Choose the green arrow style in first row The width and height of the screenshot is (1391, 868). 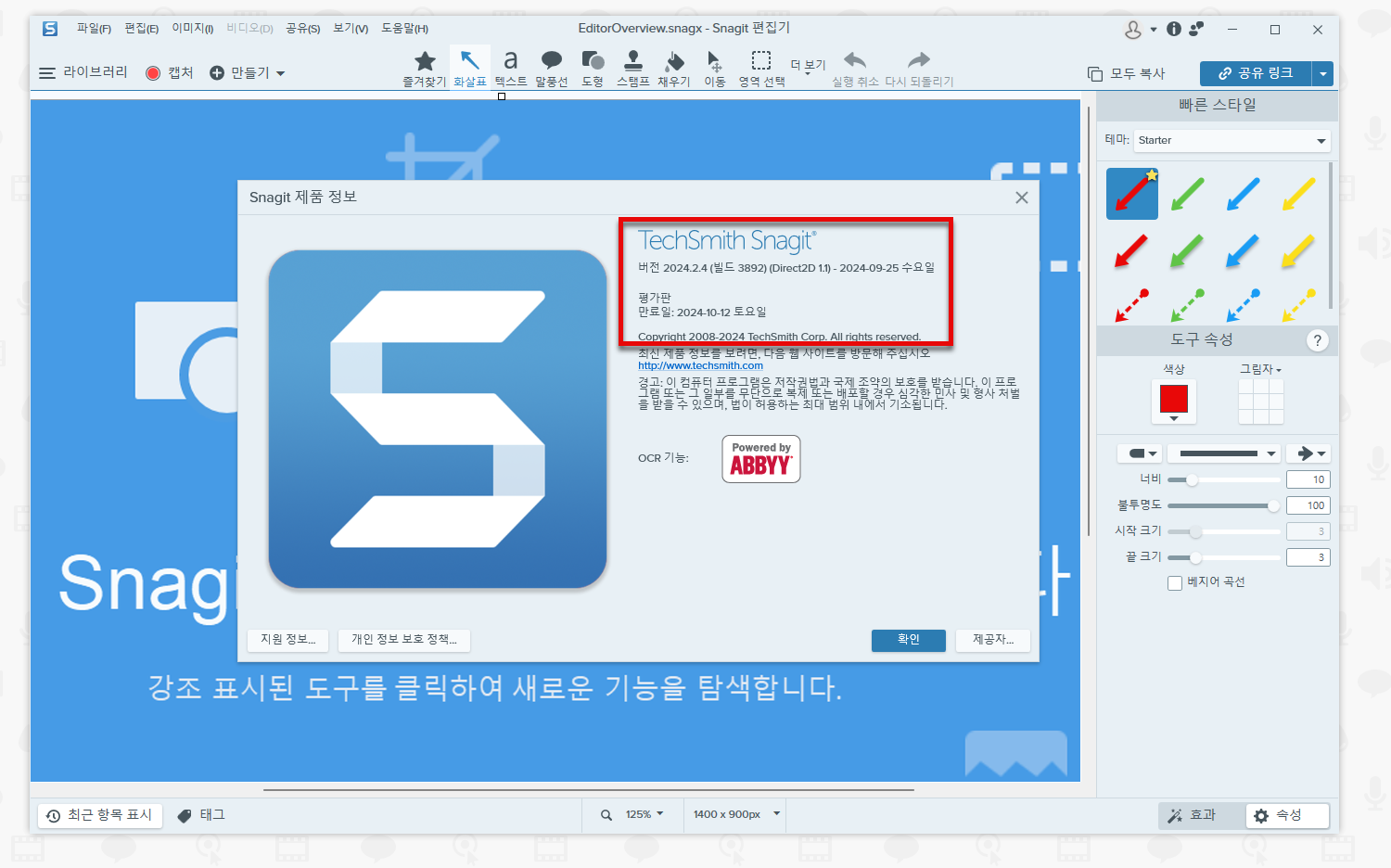pyautogui.click(x=1188, y=194)
